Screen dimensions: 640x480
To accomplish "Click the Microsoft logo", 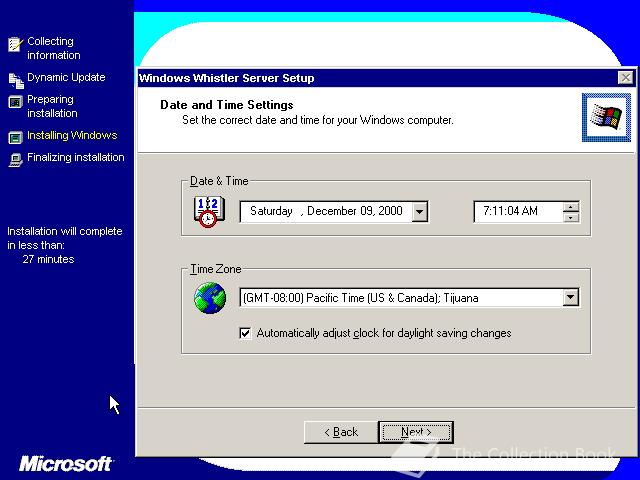I will [65, 464].
